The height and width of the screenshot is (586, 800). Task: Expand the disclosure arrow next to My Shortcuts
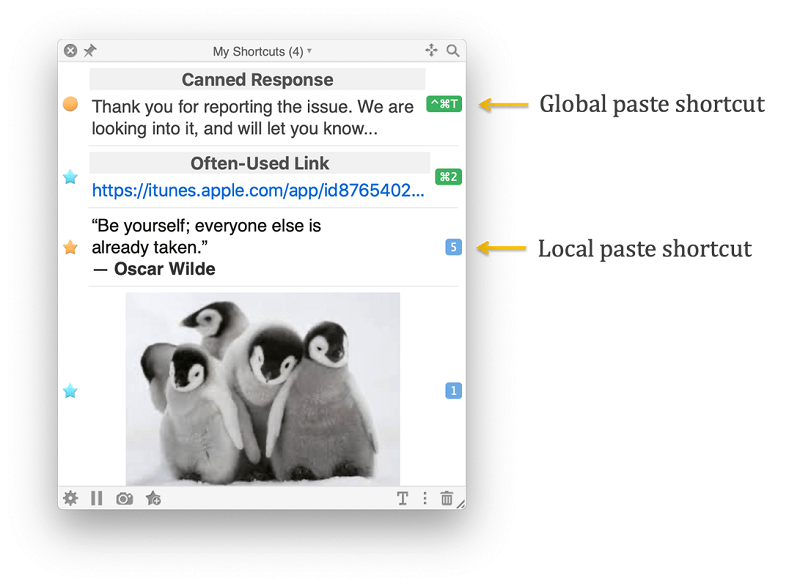311,50
